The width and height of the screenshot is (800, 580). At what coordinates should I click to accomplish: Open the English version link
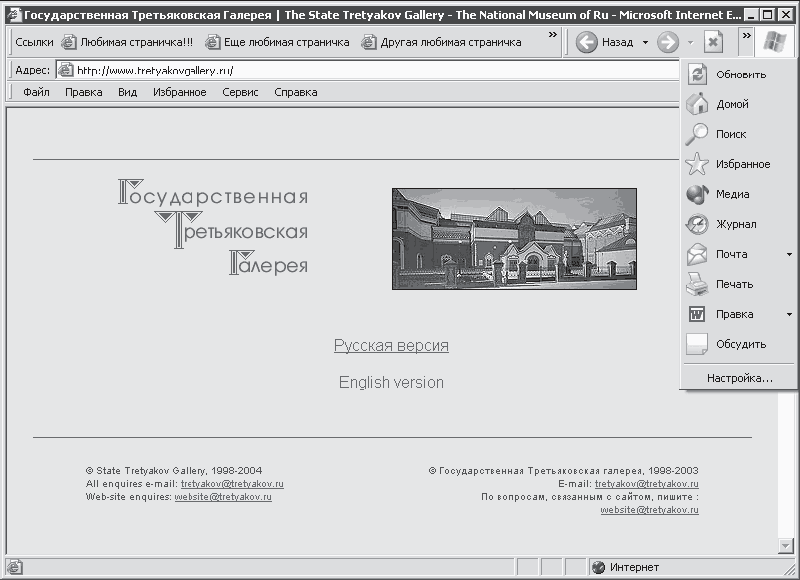(391, 383)
